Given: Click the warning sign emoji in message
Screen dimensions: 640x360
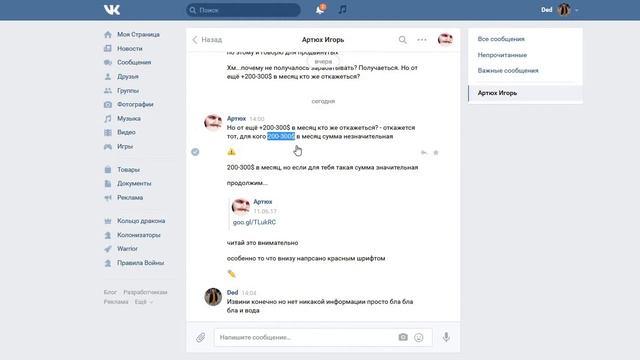Looking at the screenshot, I should pos(231,152).
